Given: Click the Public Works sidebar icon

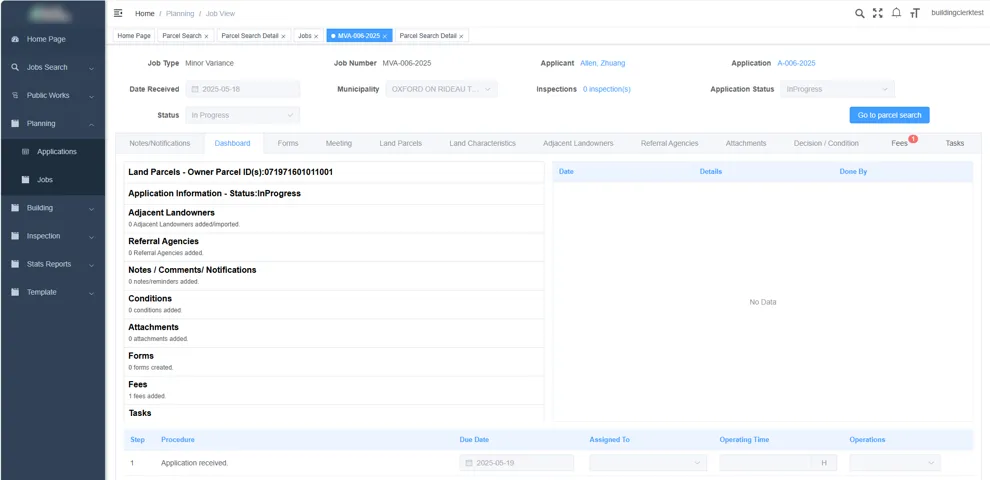Looking at the screenshot, I should click(x=15, y=95).
